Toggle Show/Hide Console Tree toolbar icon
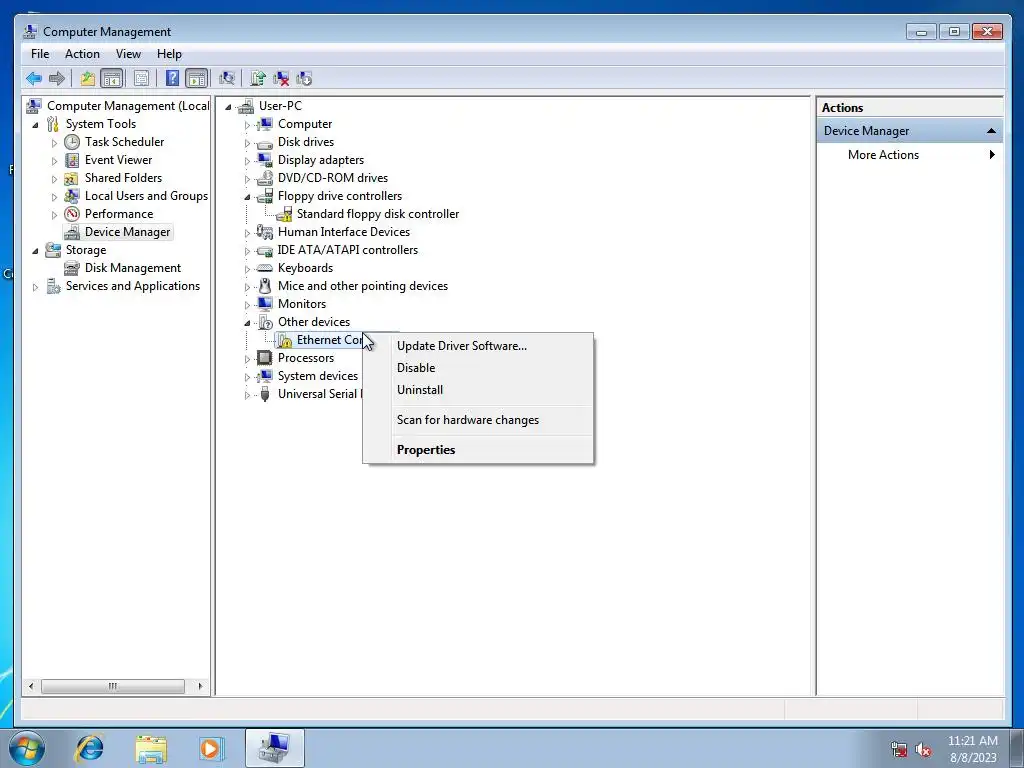The width and height of the screenshot is (1024, 768). pos(112,79)
